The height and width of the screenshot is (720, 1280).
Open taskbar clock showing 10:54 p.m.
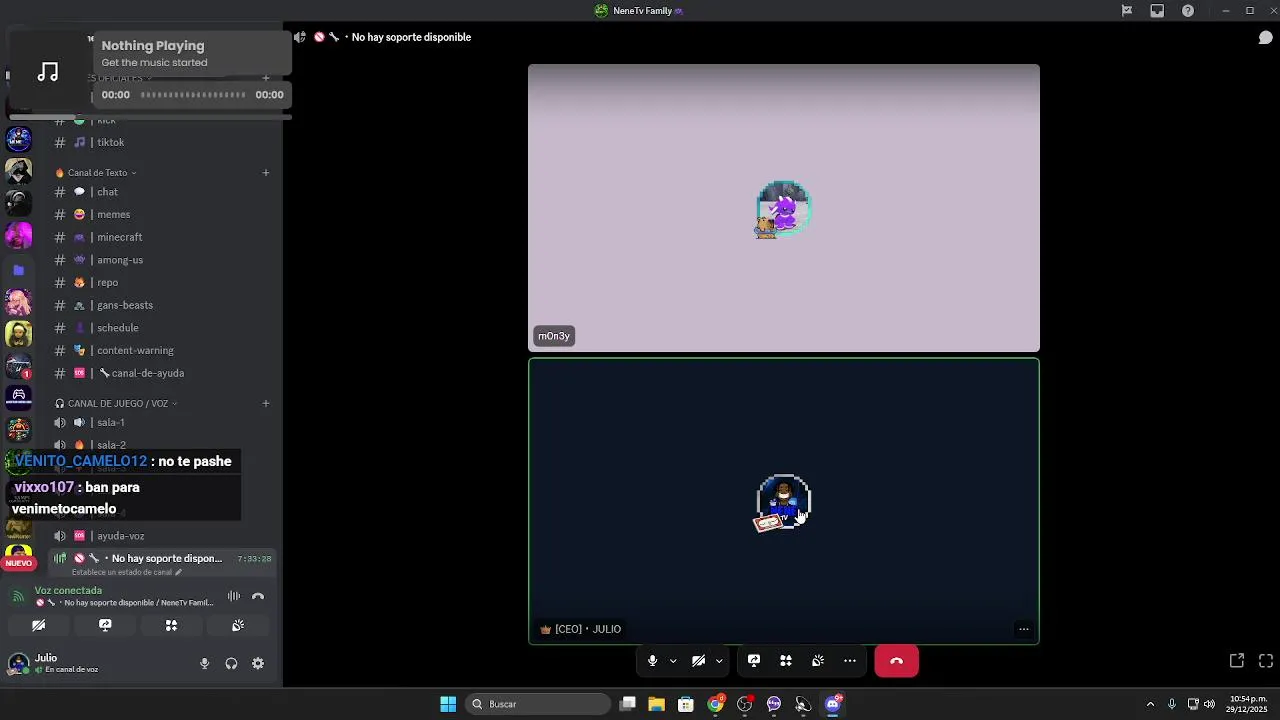point(1248,704)
